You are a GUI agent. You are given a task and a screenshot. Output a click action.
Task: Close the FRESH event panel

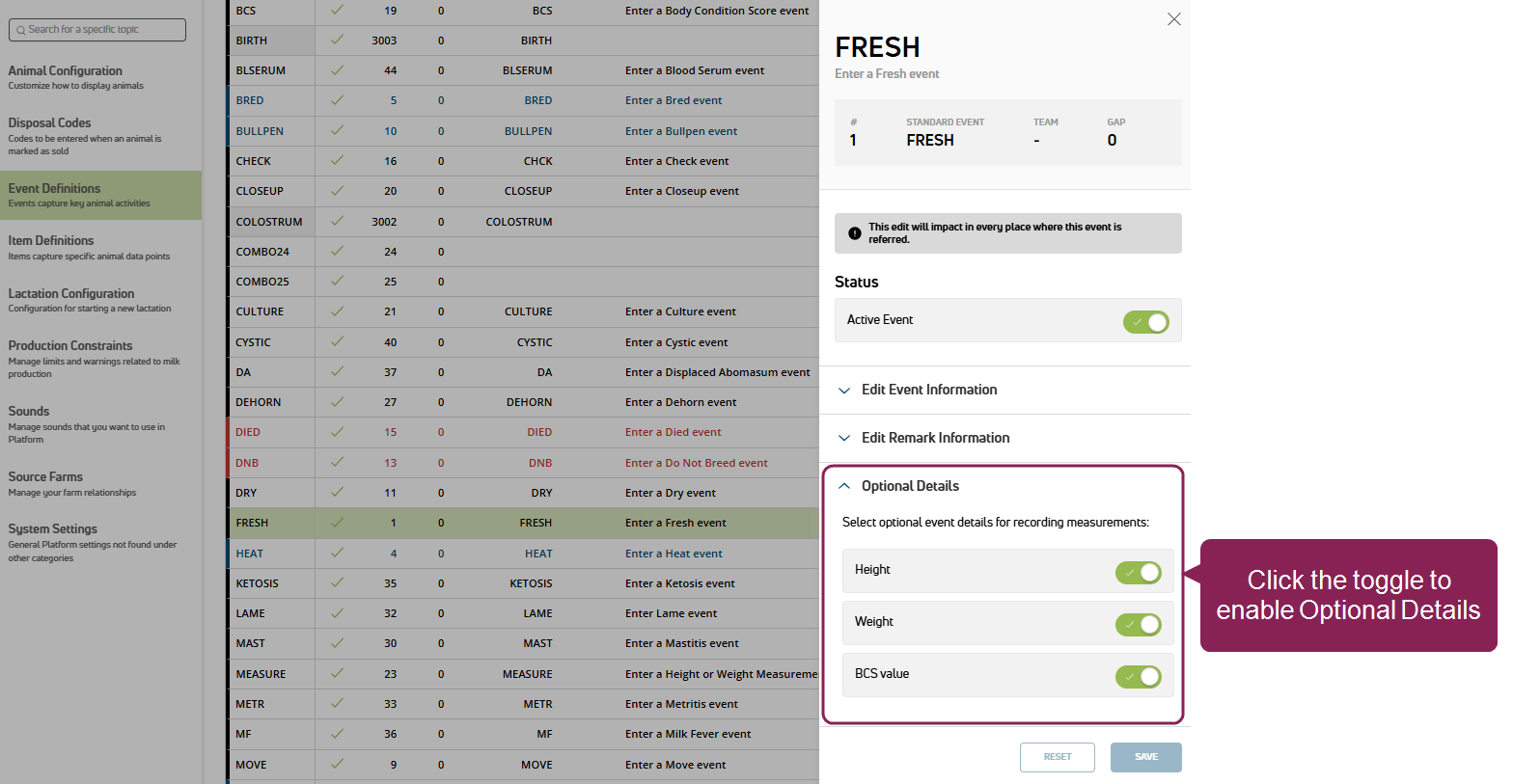click(x=1173, y=19)
